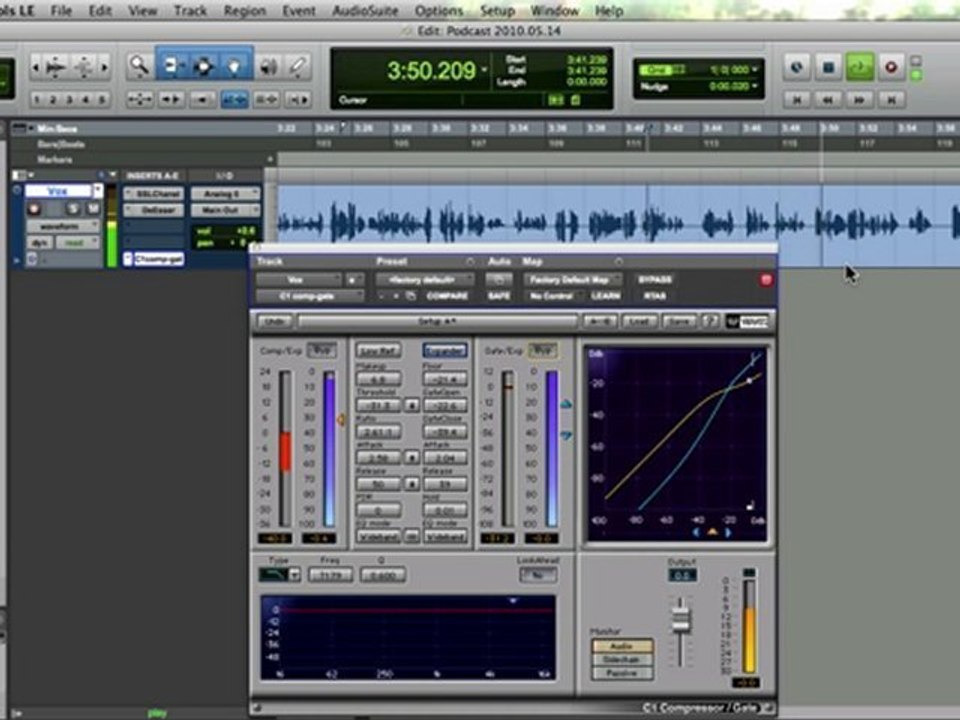Open the factory default preset dropdown
The height and width of the screenshot is (720, 960).
coord(425,280)
